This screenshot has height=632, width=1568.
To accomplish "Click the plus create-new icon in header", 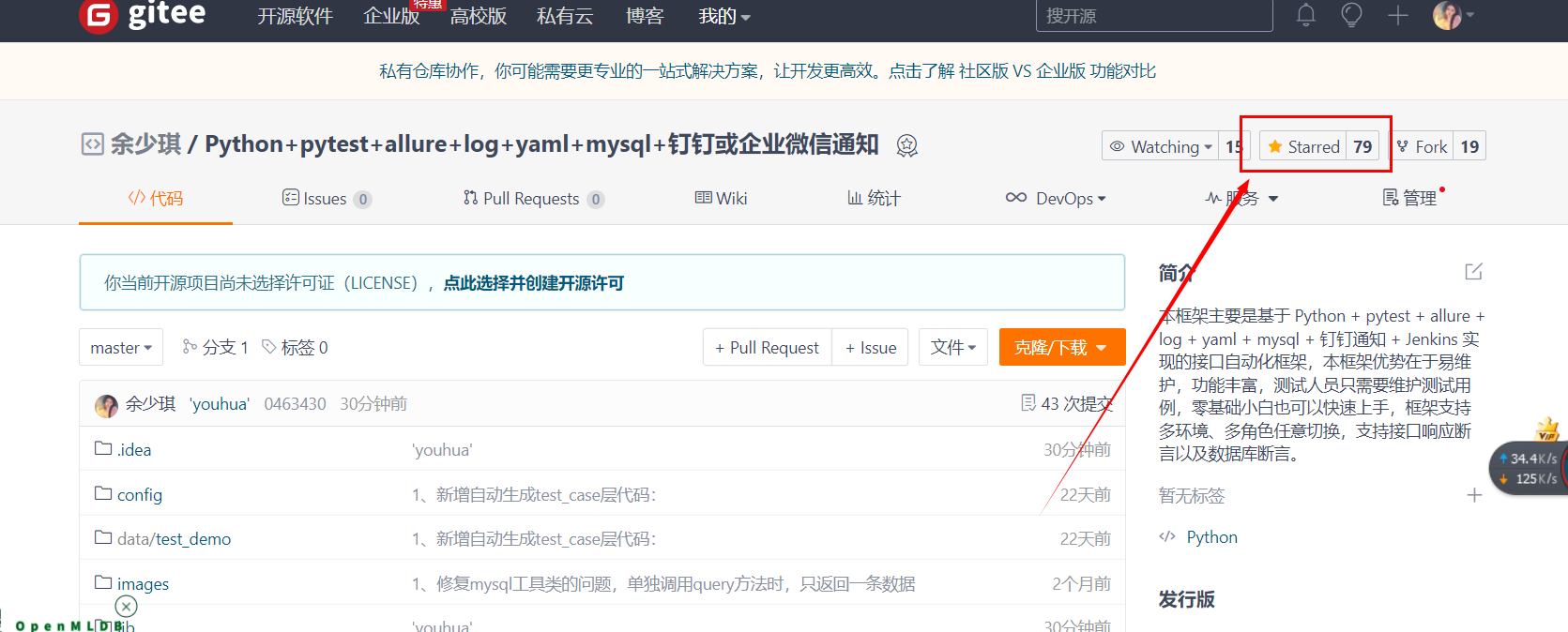I will (1397, 15).
